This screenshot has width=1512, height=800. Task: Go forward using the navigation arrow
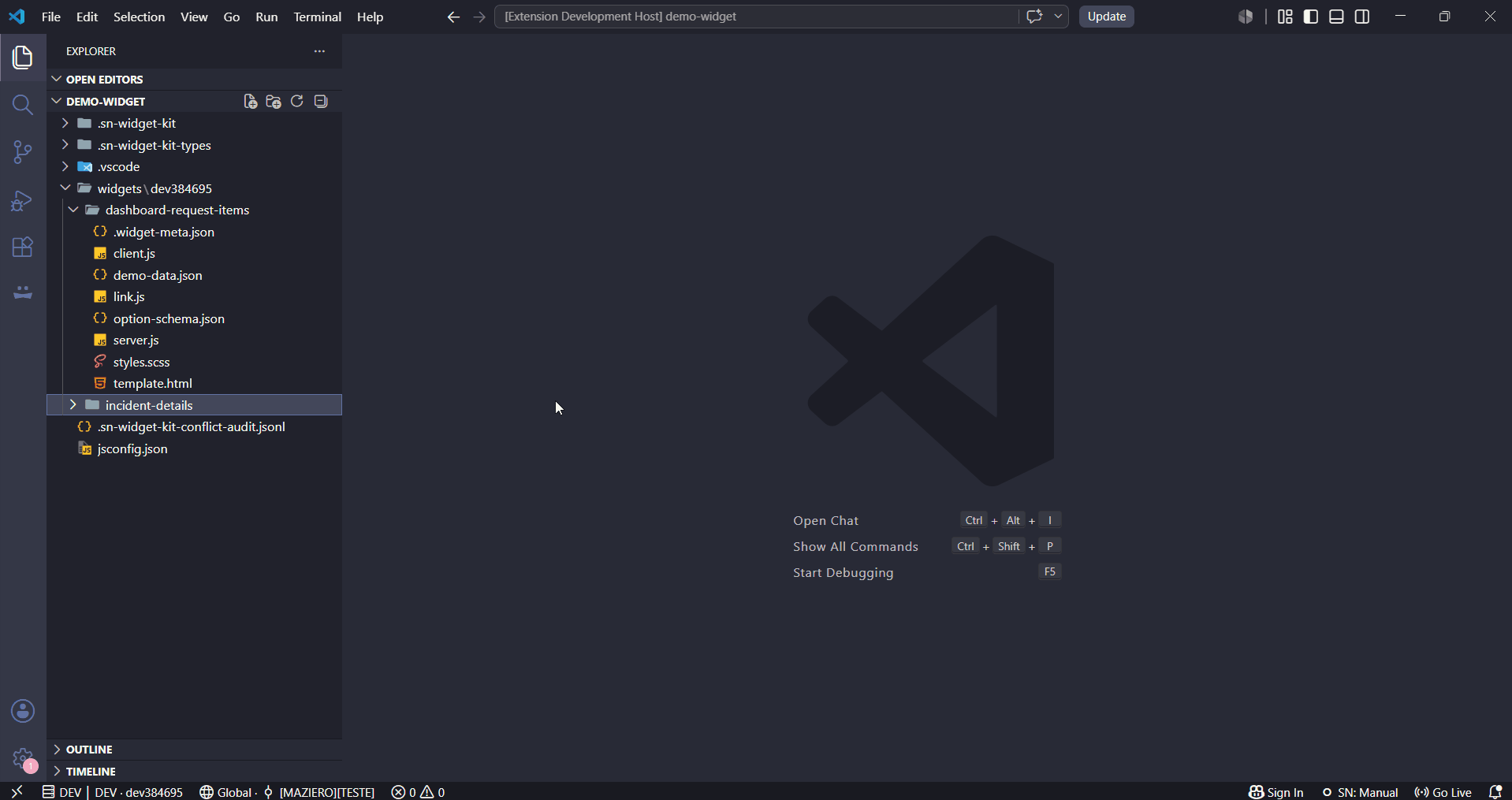(x=479, y=17)
